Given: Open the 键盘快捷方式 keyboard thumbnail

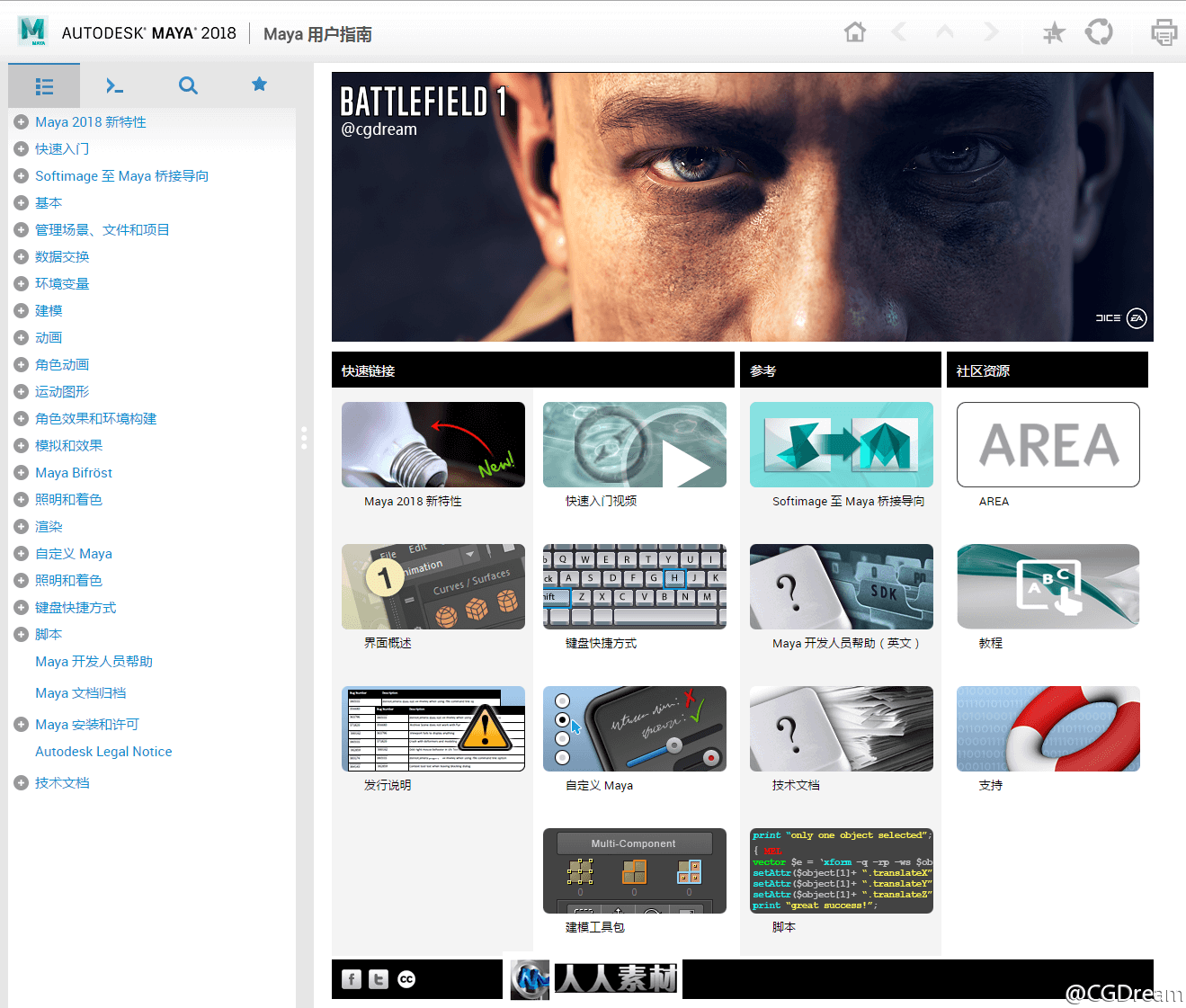Looking at the screenshot, I should [635, 586].
